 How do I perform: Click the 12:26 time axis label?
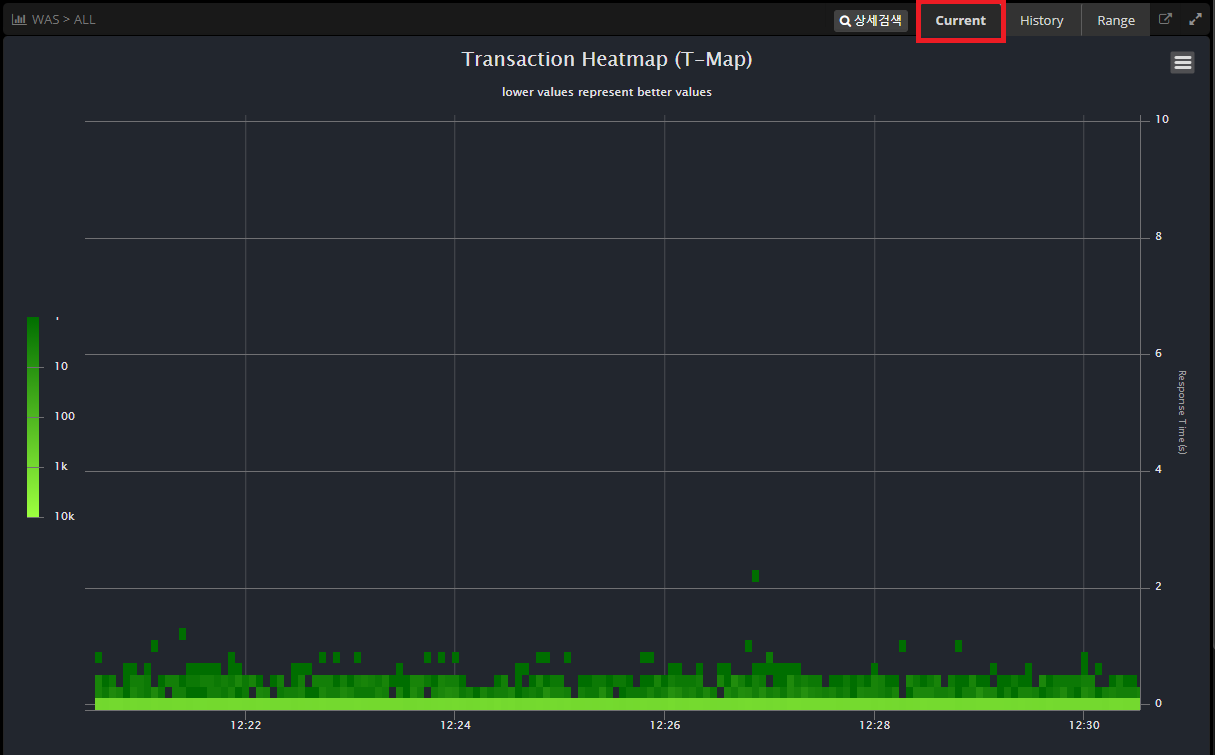pyautogui.click(x=665, y=725)
